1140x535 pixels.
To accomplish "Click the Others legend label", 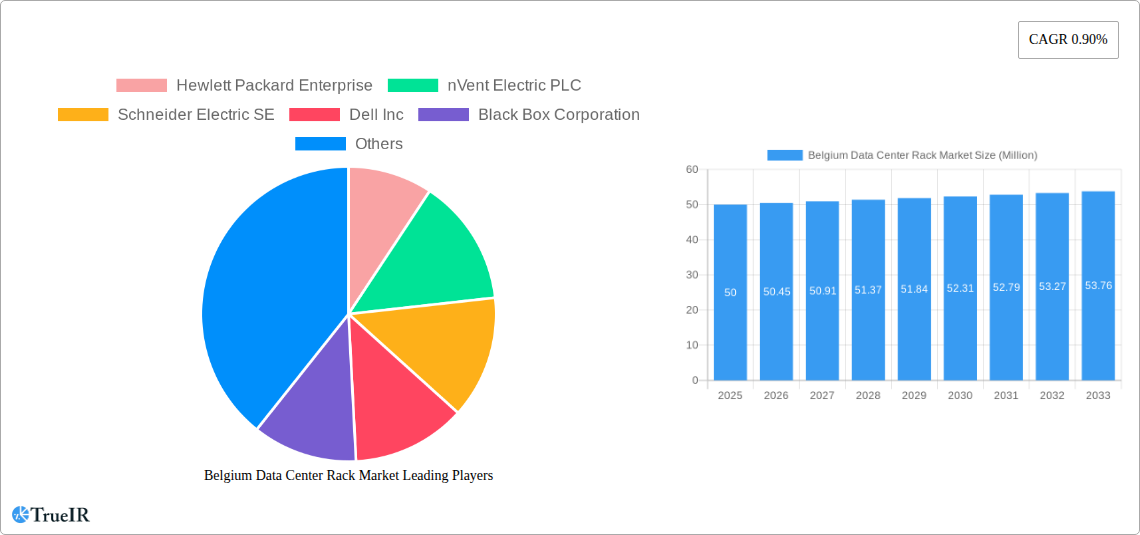I will click(379, 144).
